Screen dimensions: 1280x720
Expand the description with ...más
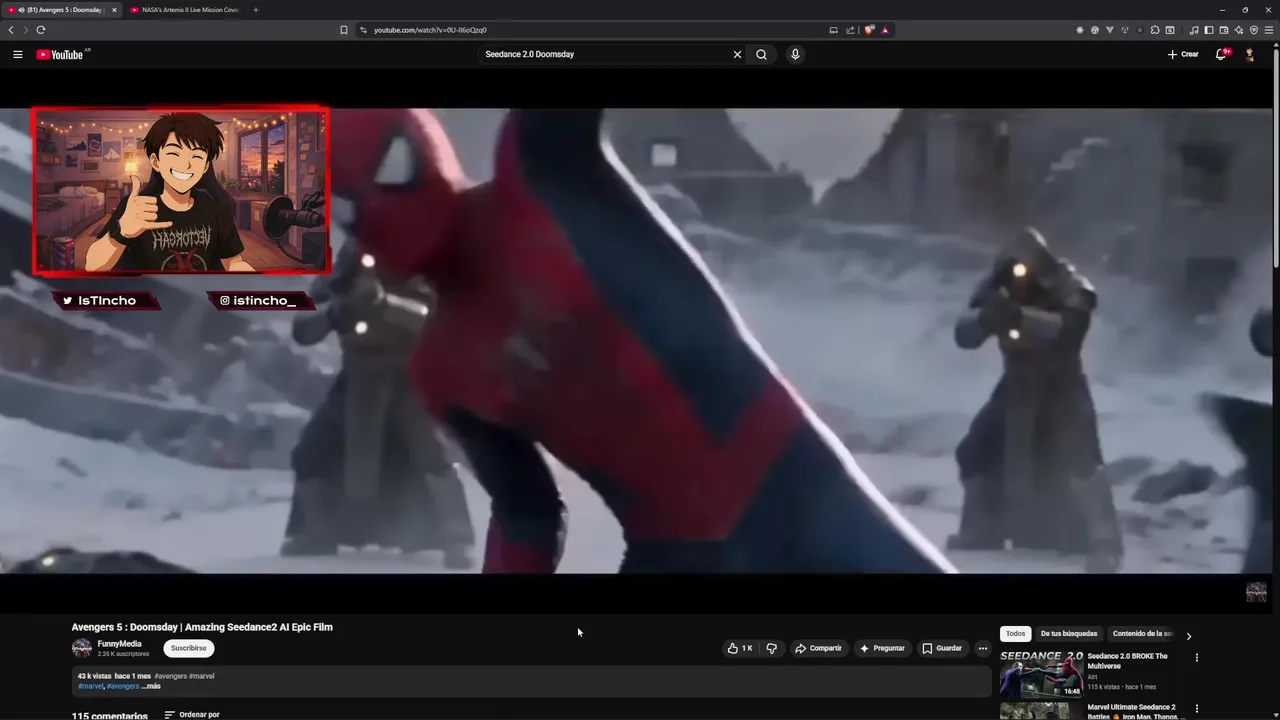click(x=151, y=686)
